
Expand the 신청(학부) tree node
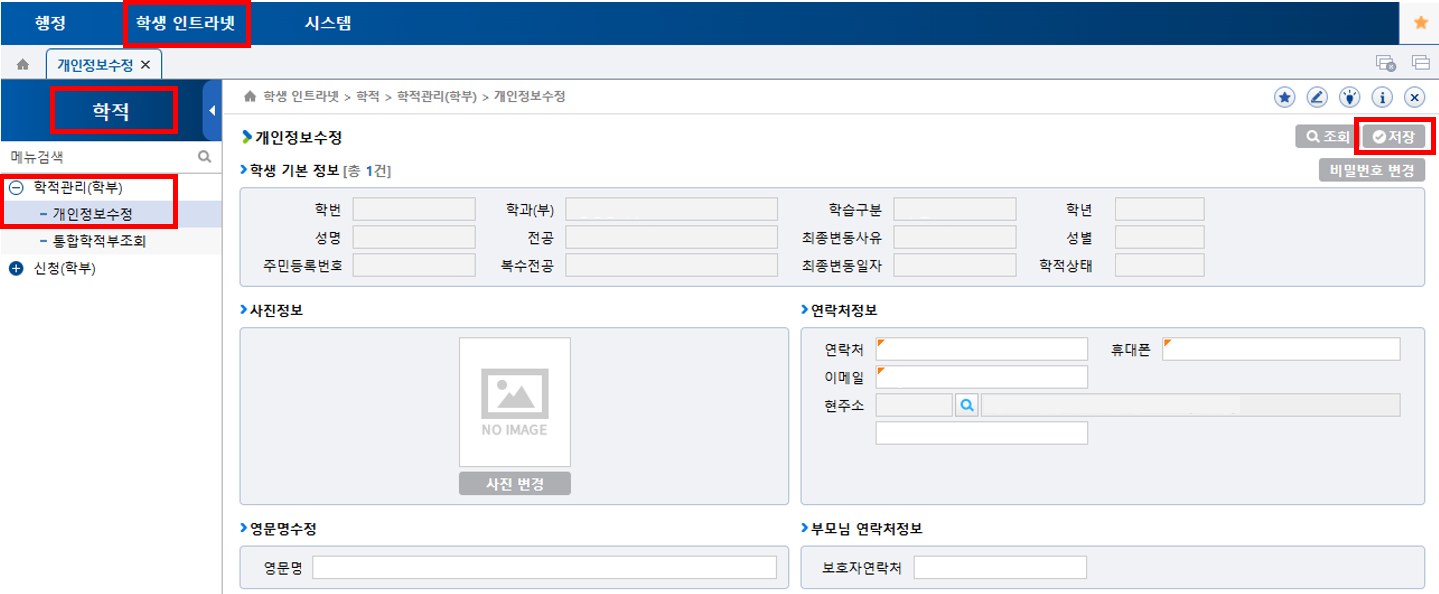pos(15,268)
